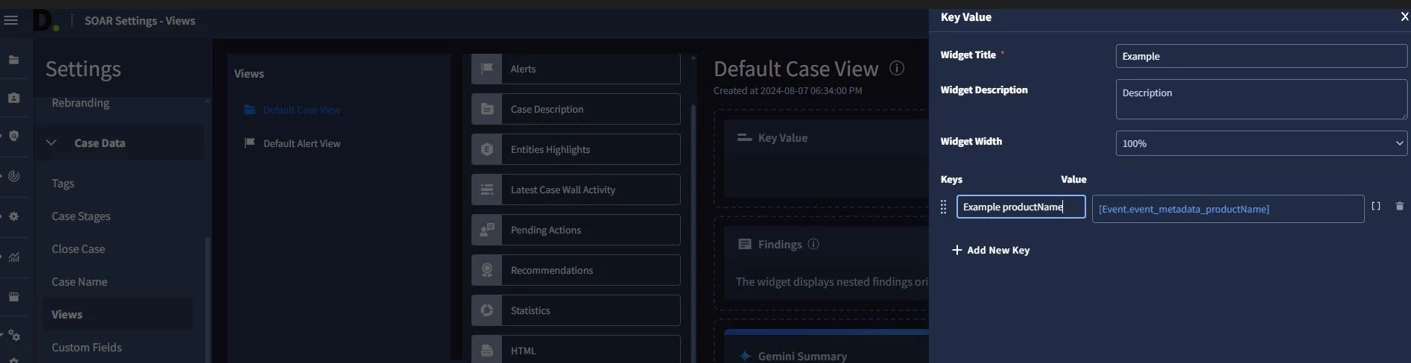Select Default Alert View in Views list
The height and width of the screenshot is (363, 1411).
(x=301, y=143)
